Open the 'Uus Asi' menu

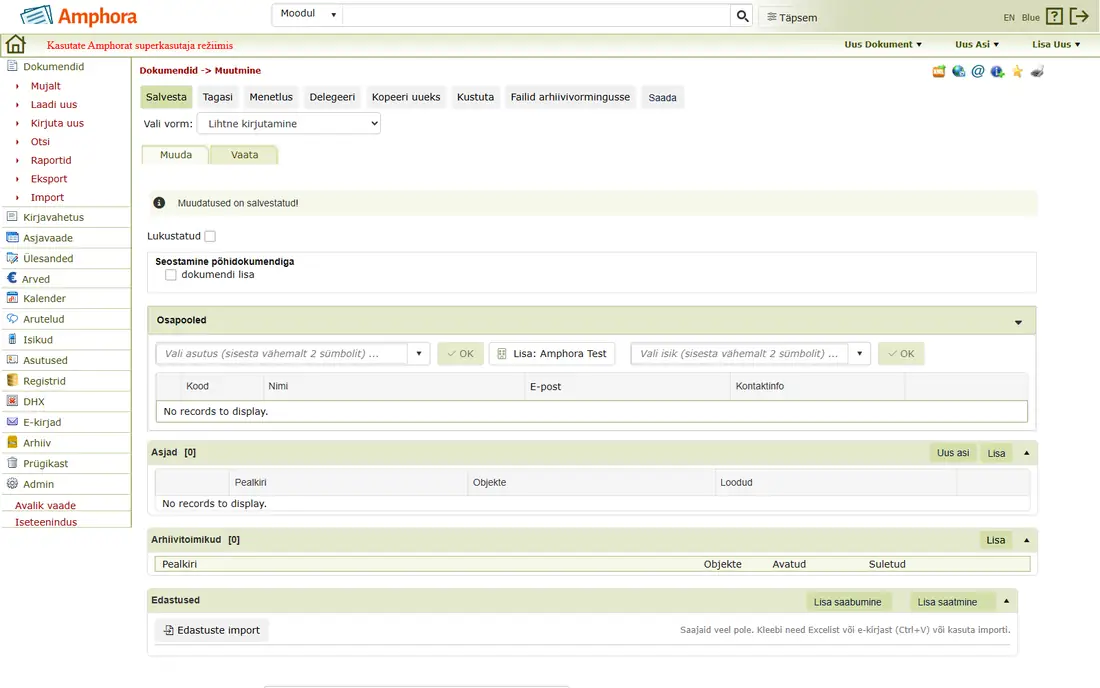click(x=977, y=44)
